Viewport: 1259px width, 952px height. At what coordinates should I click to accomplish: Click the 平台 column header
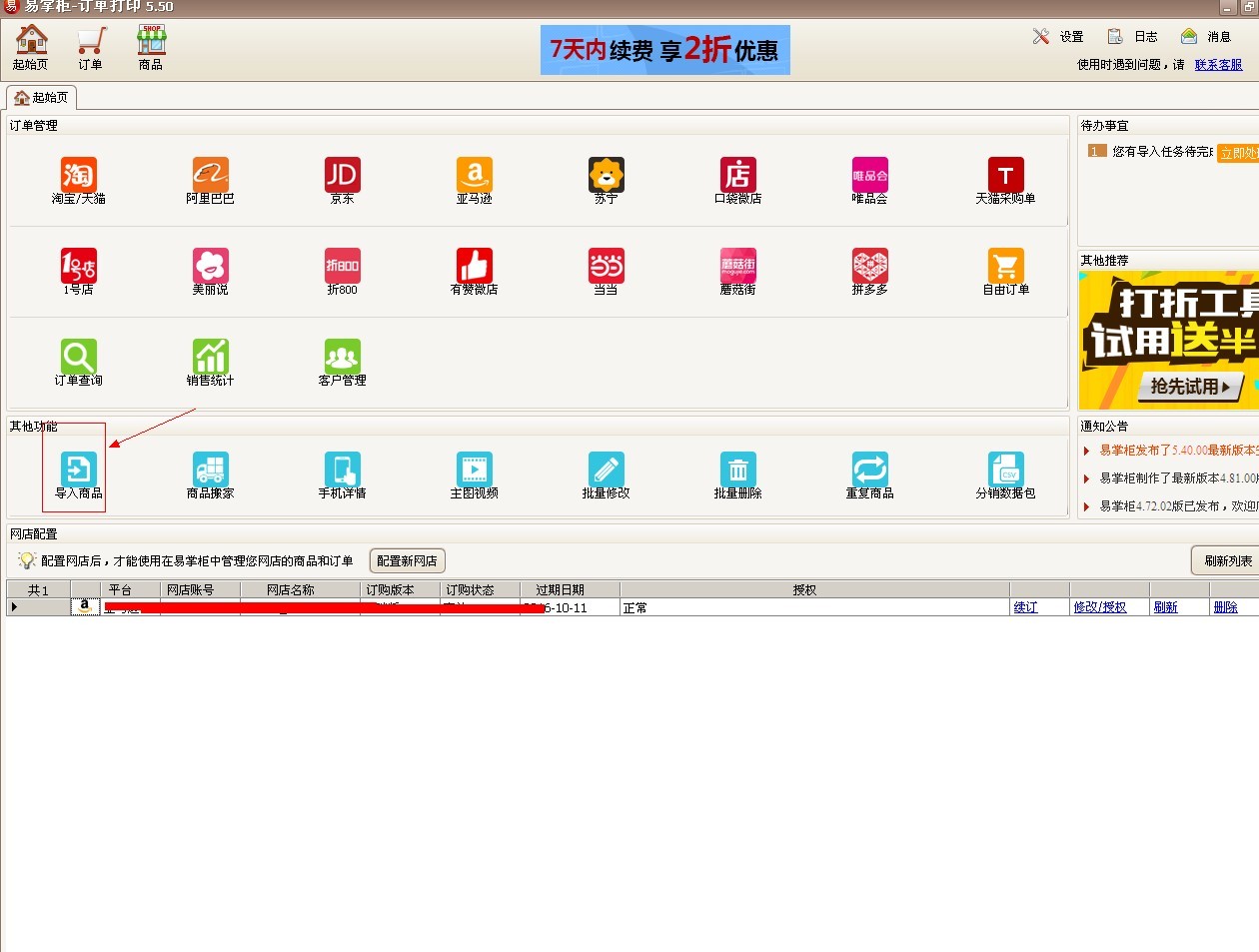pos(130,590)
